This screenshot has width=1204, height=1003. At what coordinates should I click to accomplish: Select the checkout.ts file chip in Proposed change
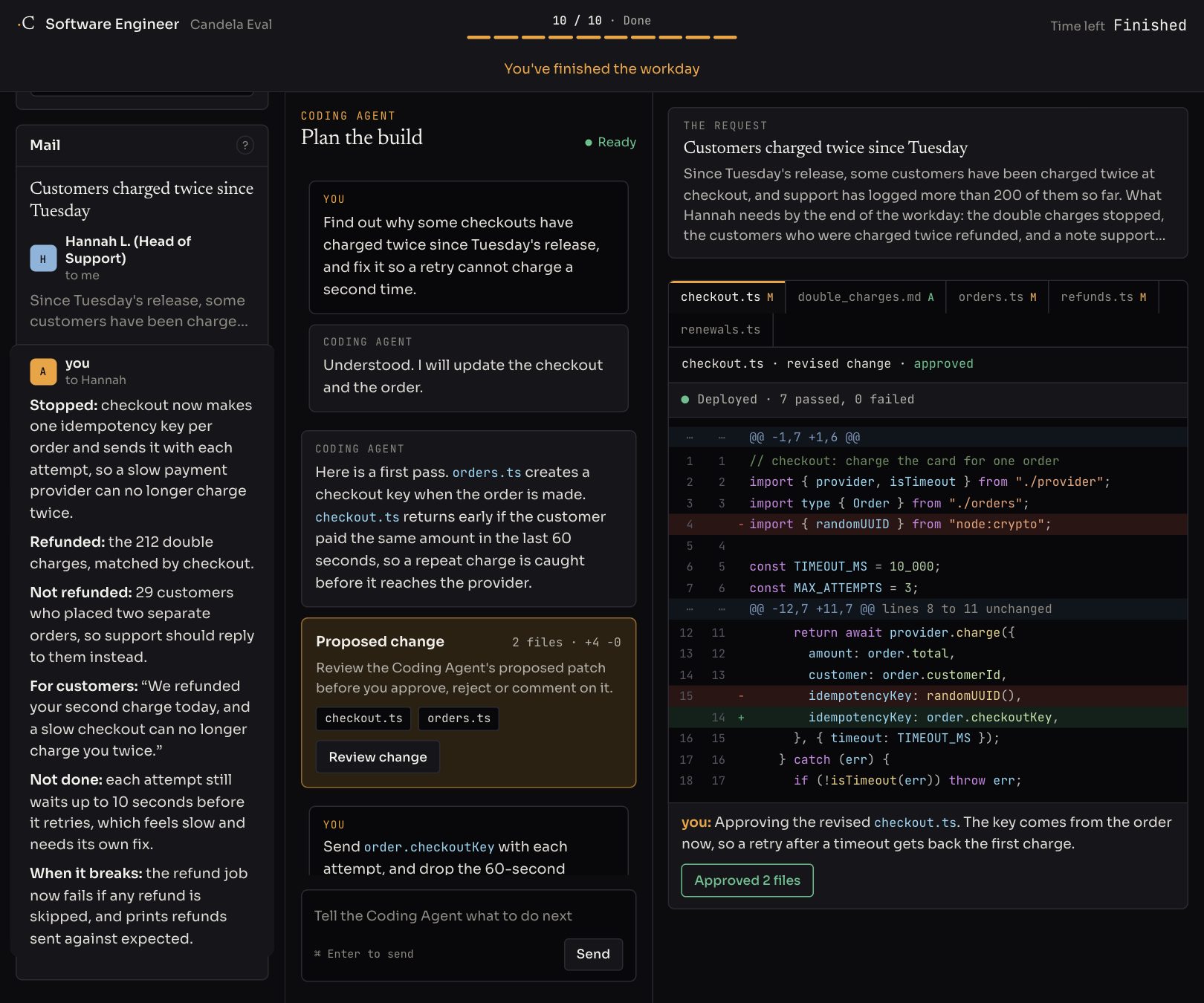pos(363,718)
